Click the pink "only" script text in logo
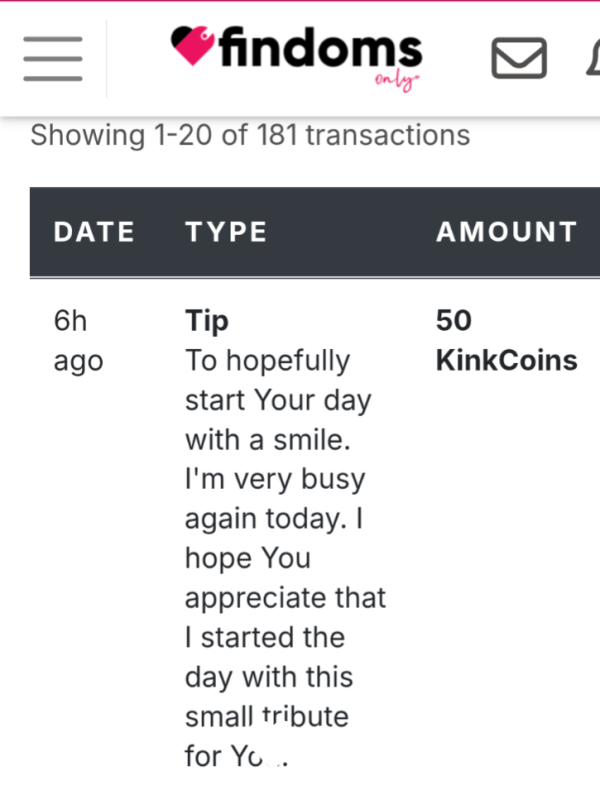 (x=397, y=81)
